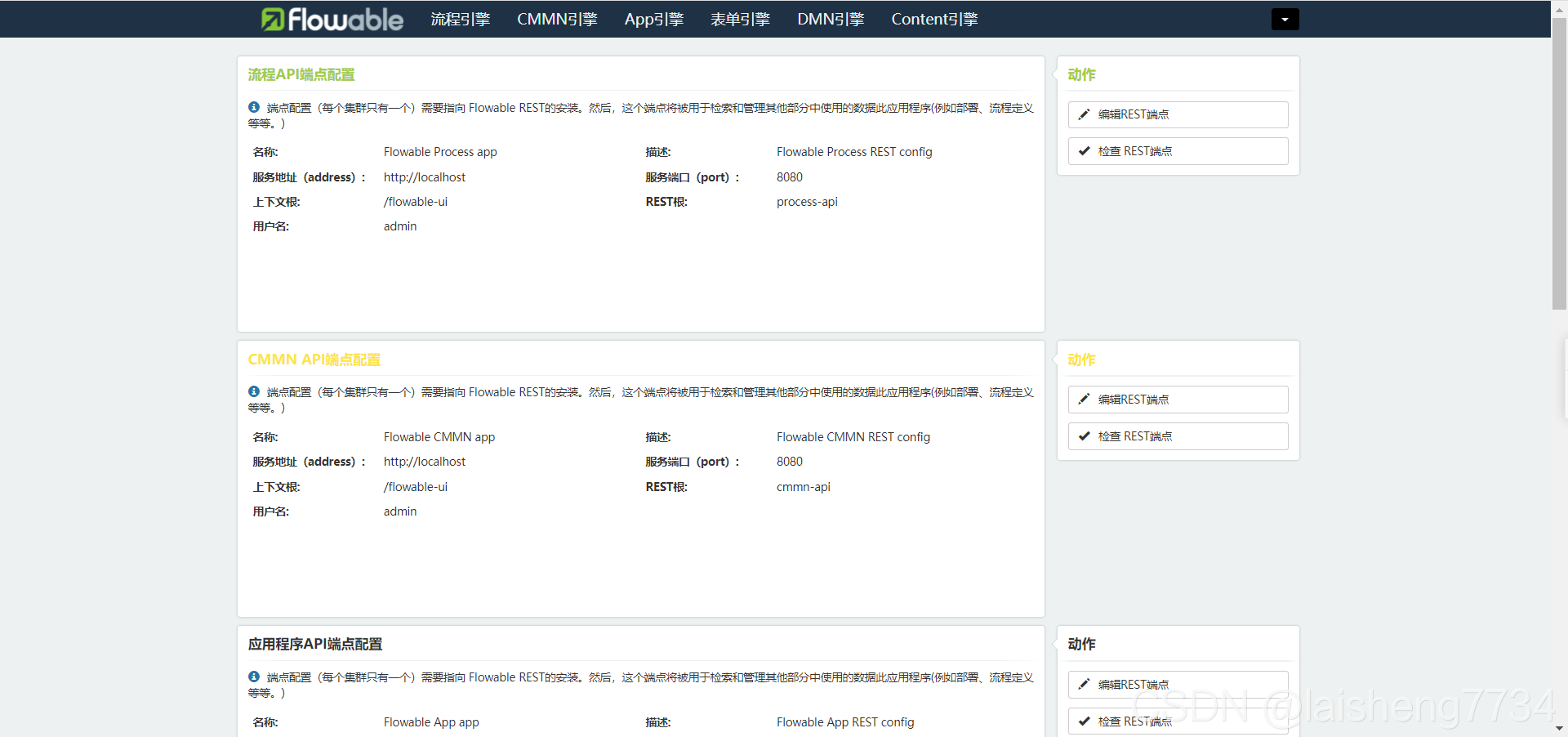Open the Content引擎 menu
Viewport: 1568px width, 737px height.
(934, 19)
